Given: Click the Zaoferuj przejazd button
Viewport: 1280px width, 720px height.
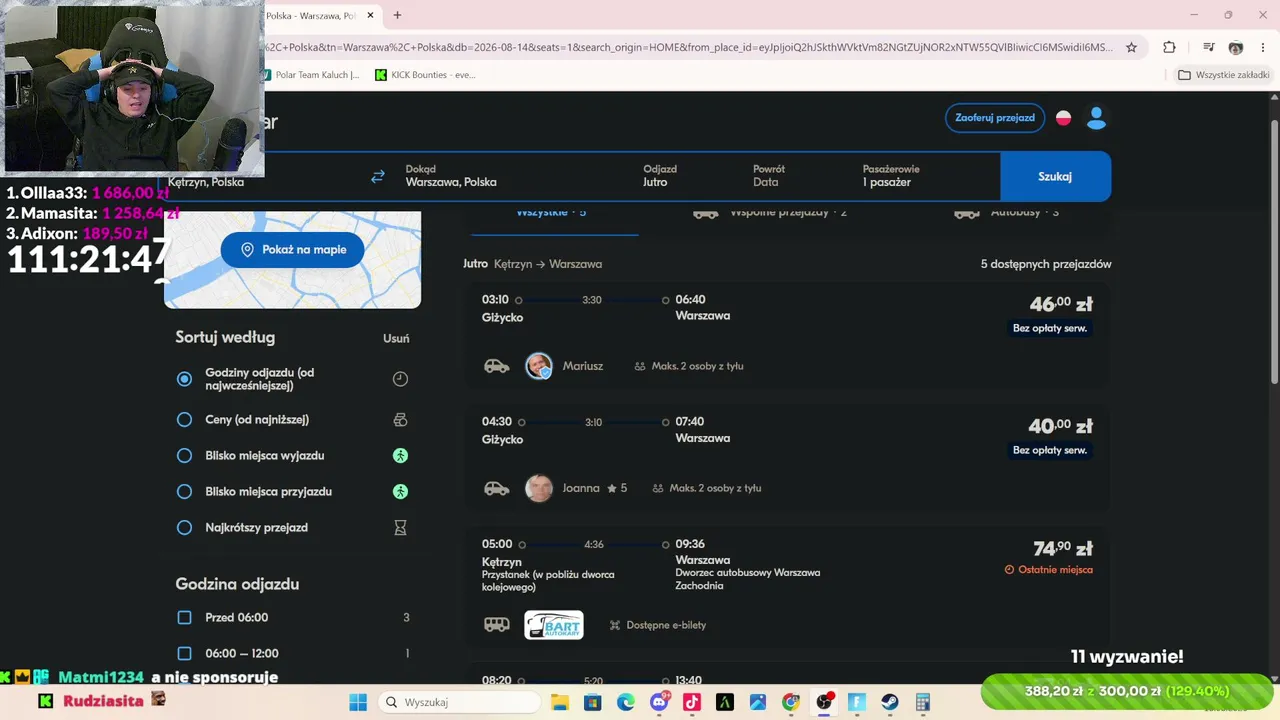Looking at the screenshot, I should click(x=995, y=118).
